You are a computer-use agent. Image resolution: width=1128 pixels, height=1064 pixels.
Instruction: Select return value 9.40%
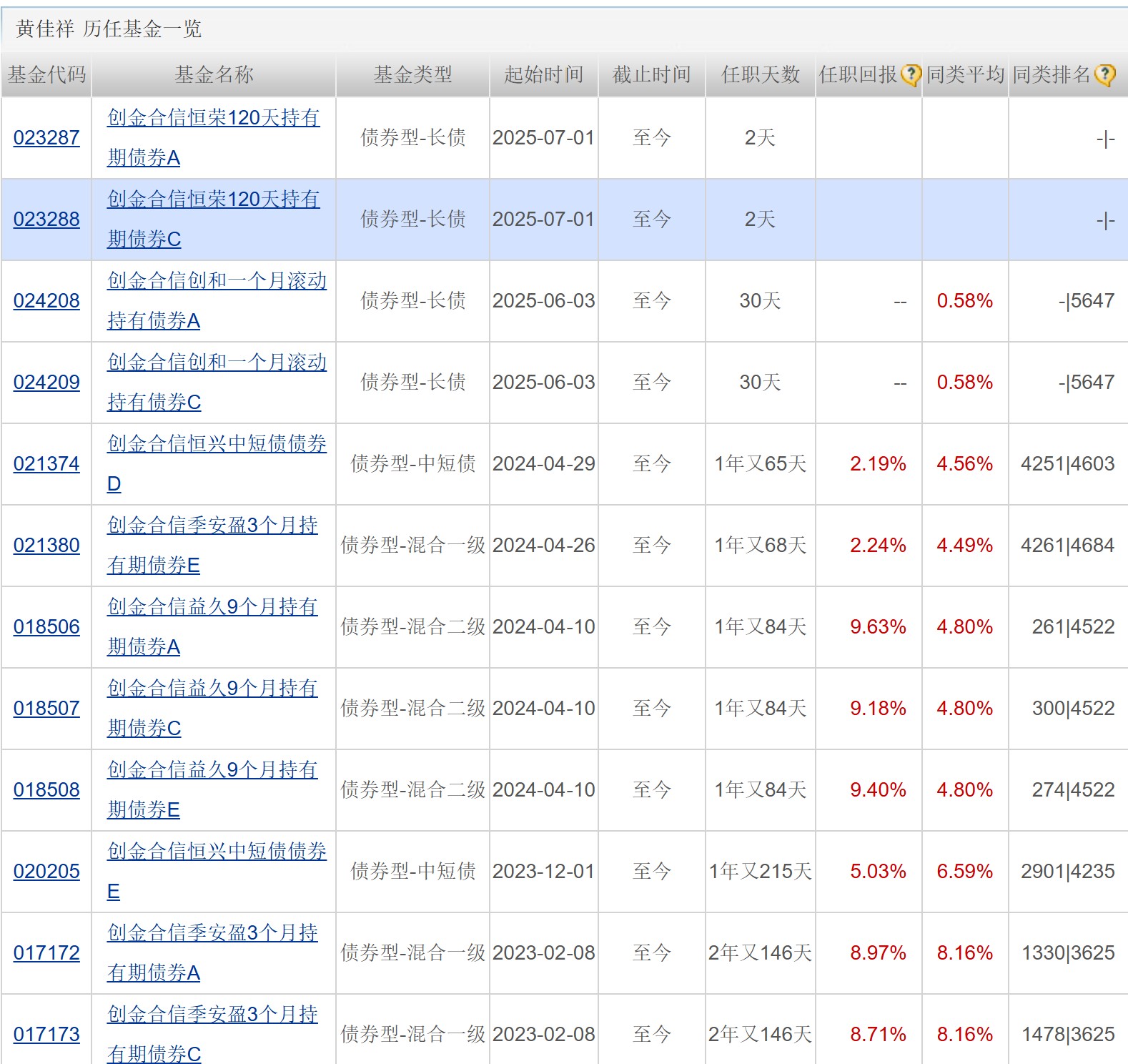[x=878, y=789]
